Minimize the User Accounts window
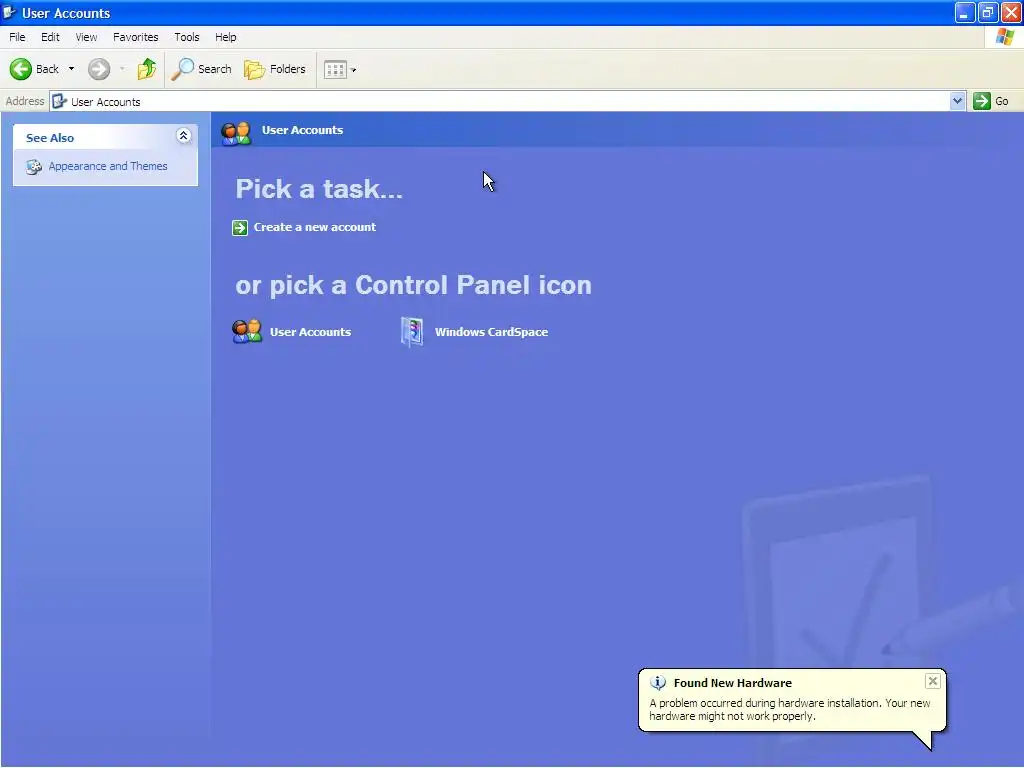This screenshot has height=768, width=1024. click(965, 12)
